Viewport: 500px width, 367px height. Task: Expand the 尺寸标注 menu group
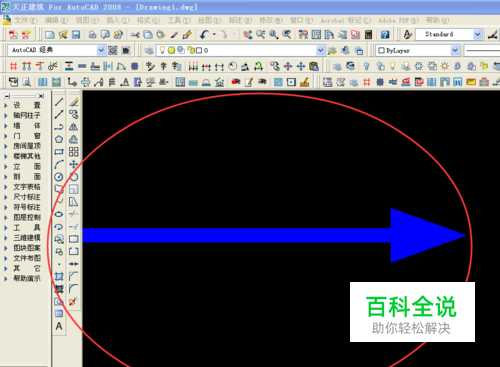[6, 197]
